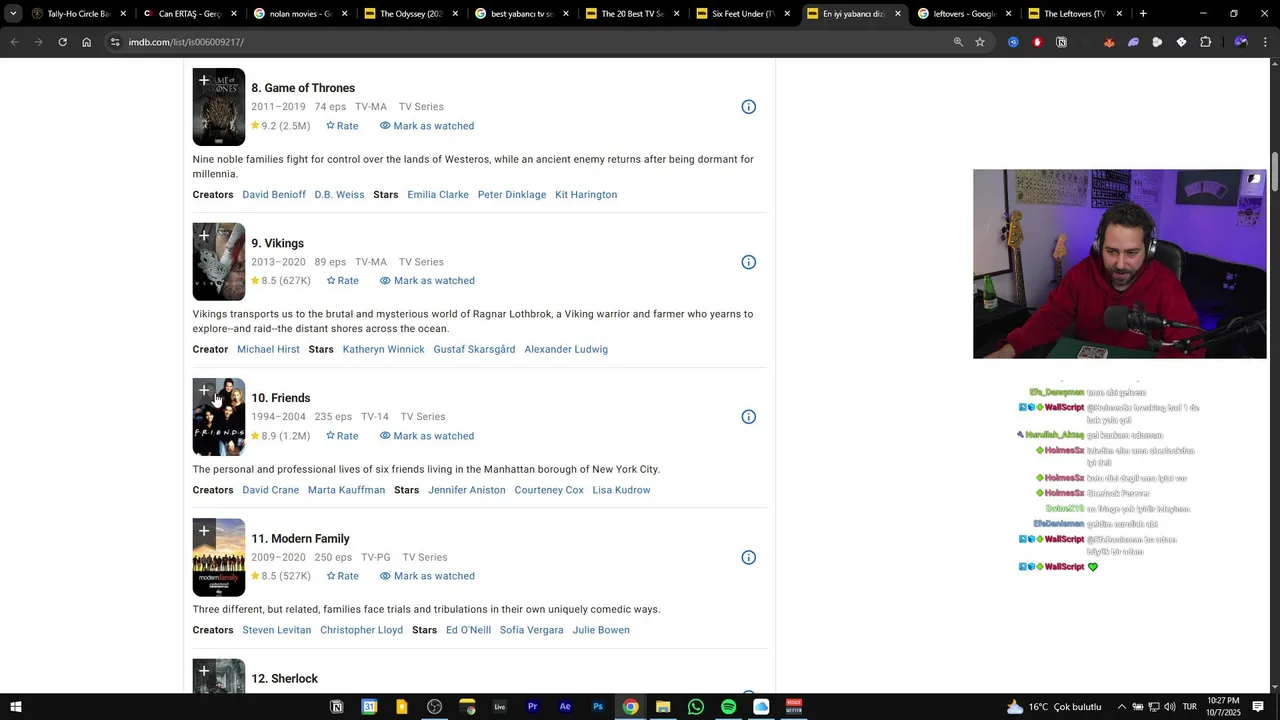Viewport: 1280px width, 720px height.
Task: Open a new browser tab
Action: pyautogui.click(x=1143, y=14)
